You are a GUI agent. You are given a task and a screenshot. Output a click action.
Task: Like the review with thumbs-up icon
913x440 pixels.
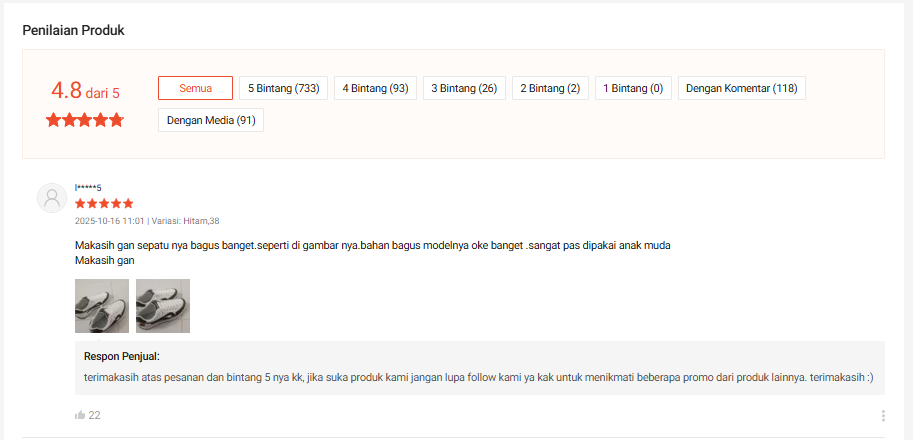(80, 415)
